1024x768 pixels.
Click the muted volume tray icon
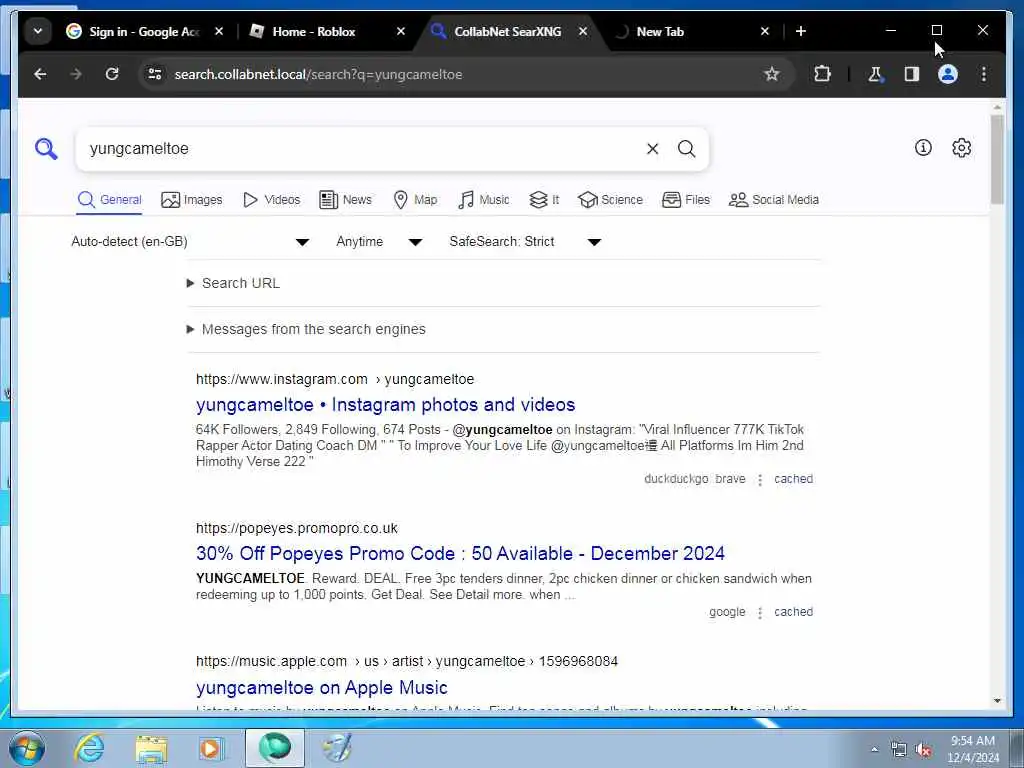(923, 750)
